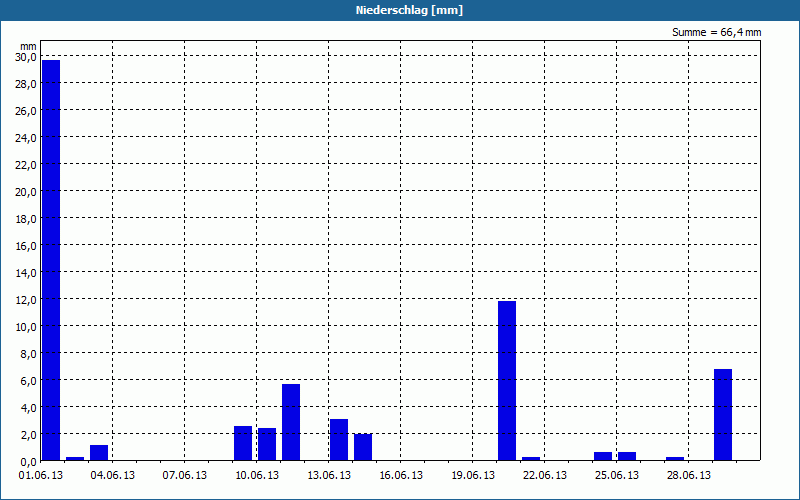This screenshot has height=500, width=800.
Task: Select the tallest bar, nearly 30 mm, on 01.06.13
Action: (x=51, y=260)
